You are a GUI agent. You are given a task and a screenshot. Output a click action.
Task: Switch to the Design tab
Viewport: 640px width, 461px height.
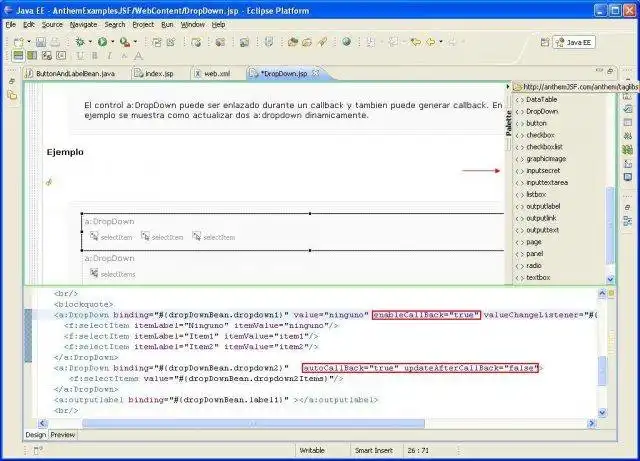[x=36, y=435]
